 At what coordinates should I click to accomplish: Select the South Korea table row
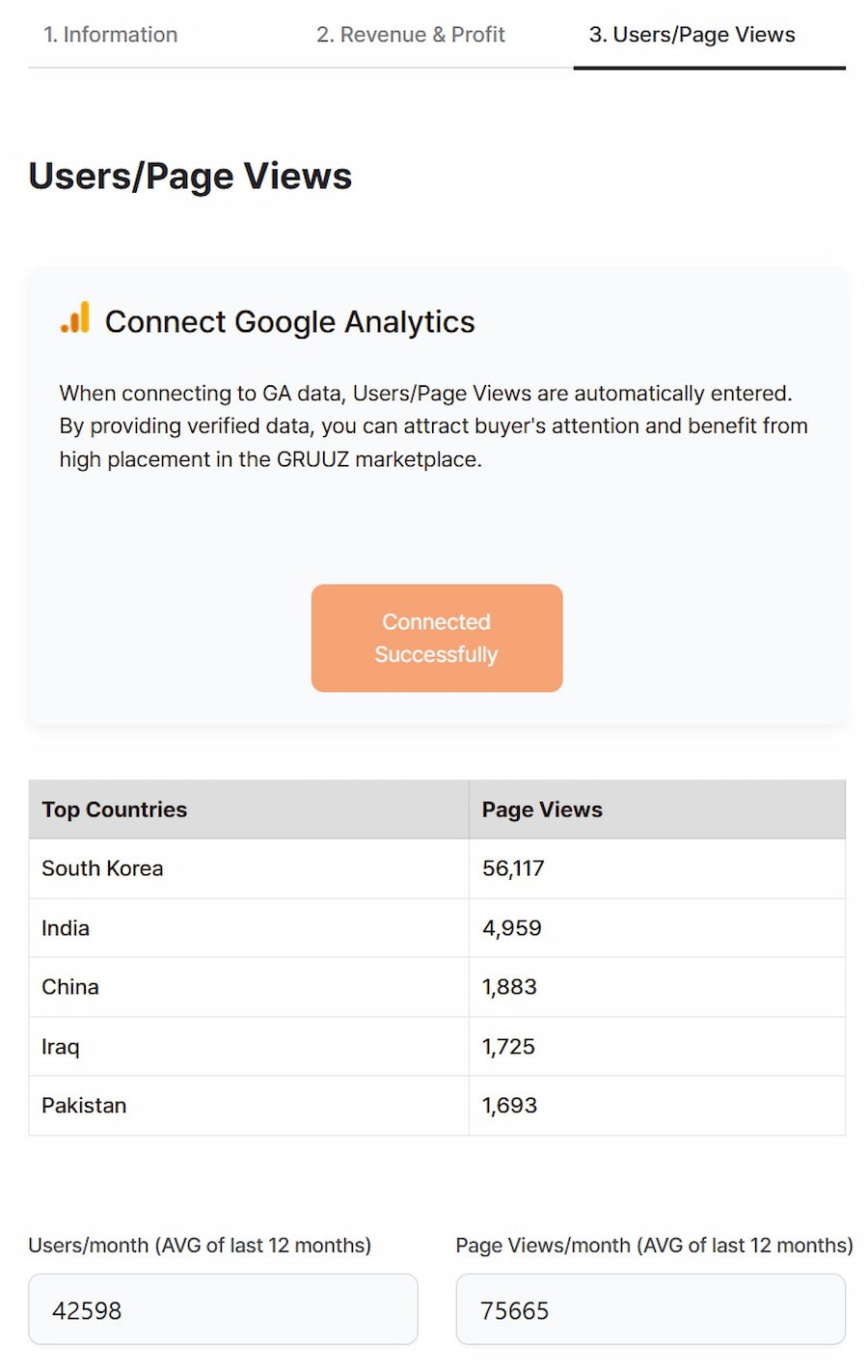point(437,868)
